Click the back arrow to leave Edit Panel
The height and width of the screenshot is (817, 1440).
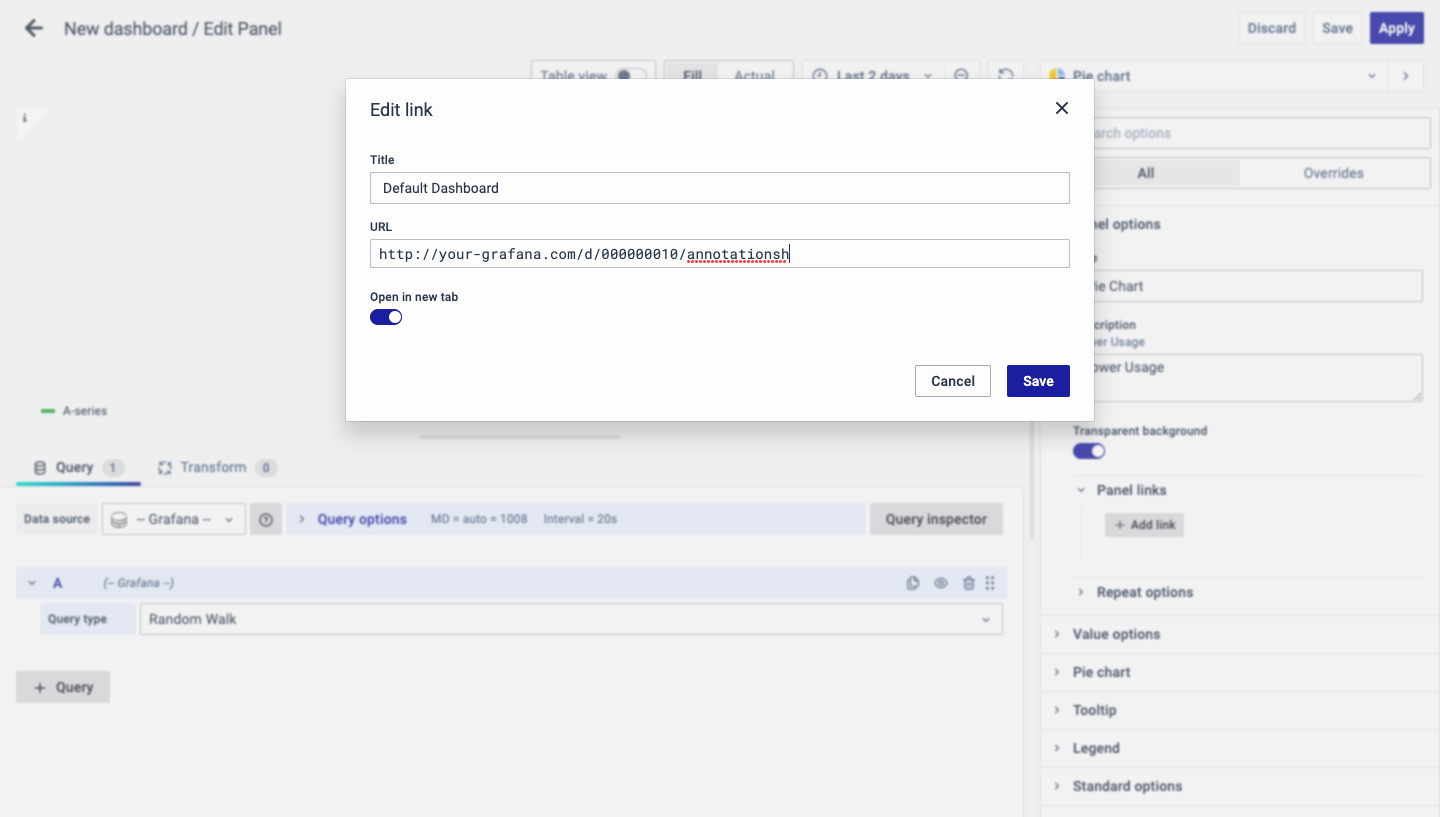(x=34, y=29)
